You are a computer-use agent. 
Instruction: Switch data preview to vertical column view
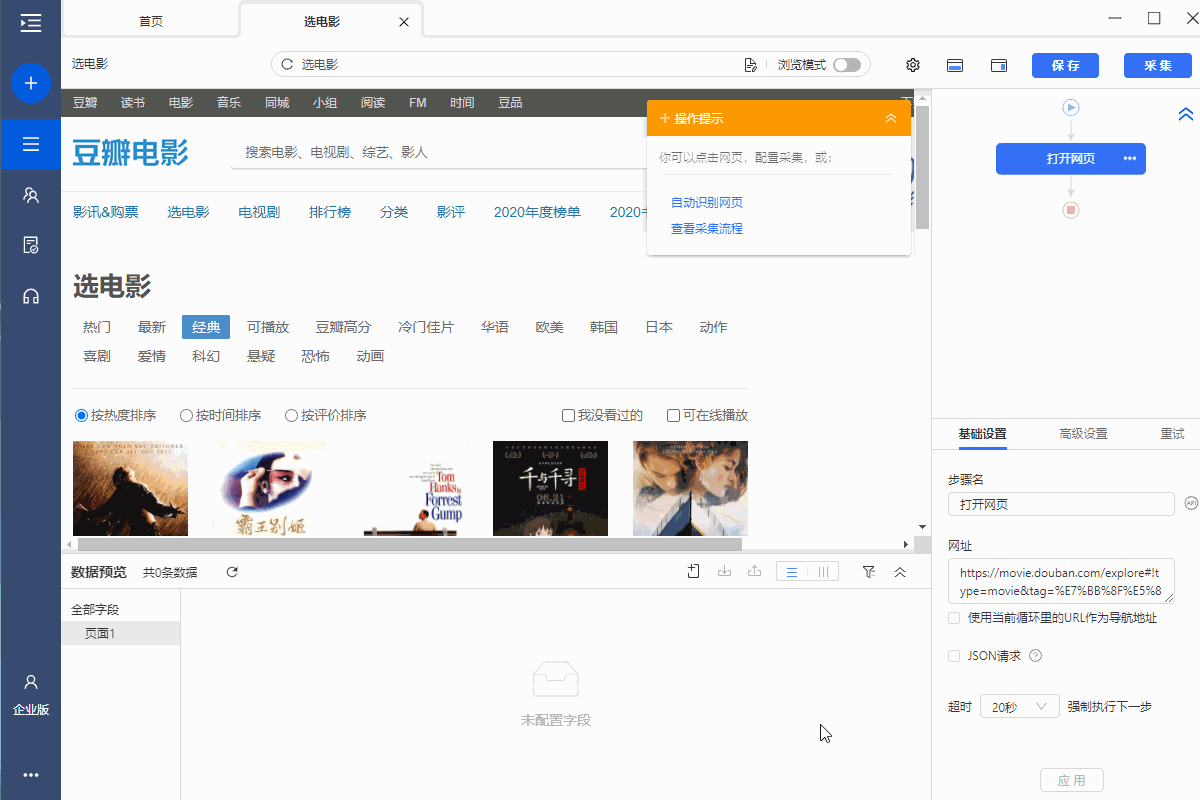823,572
